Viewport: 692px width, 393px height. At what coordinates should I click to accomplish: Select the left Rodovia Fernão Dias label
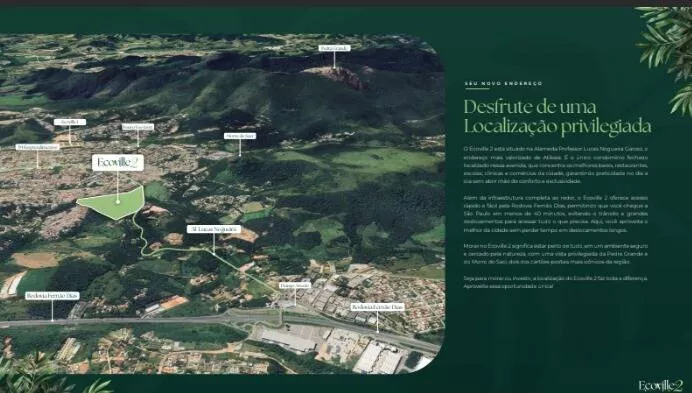coord(52,296)
